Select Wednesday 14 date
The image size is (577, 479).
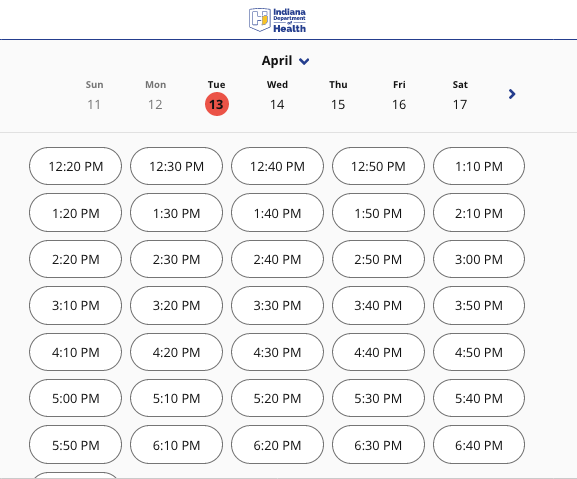[x=277, y=96]
